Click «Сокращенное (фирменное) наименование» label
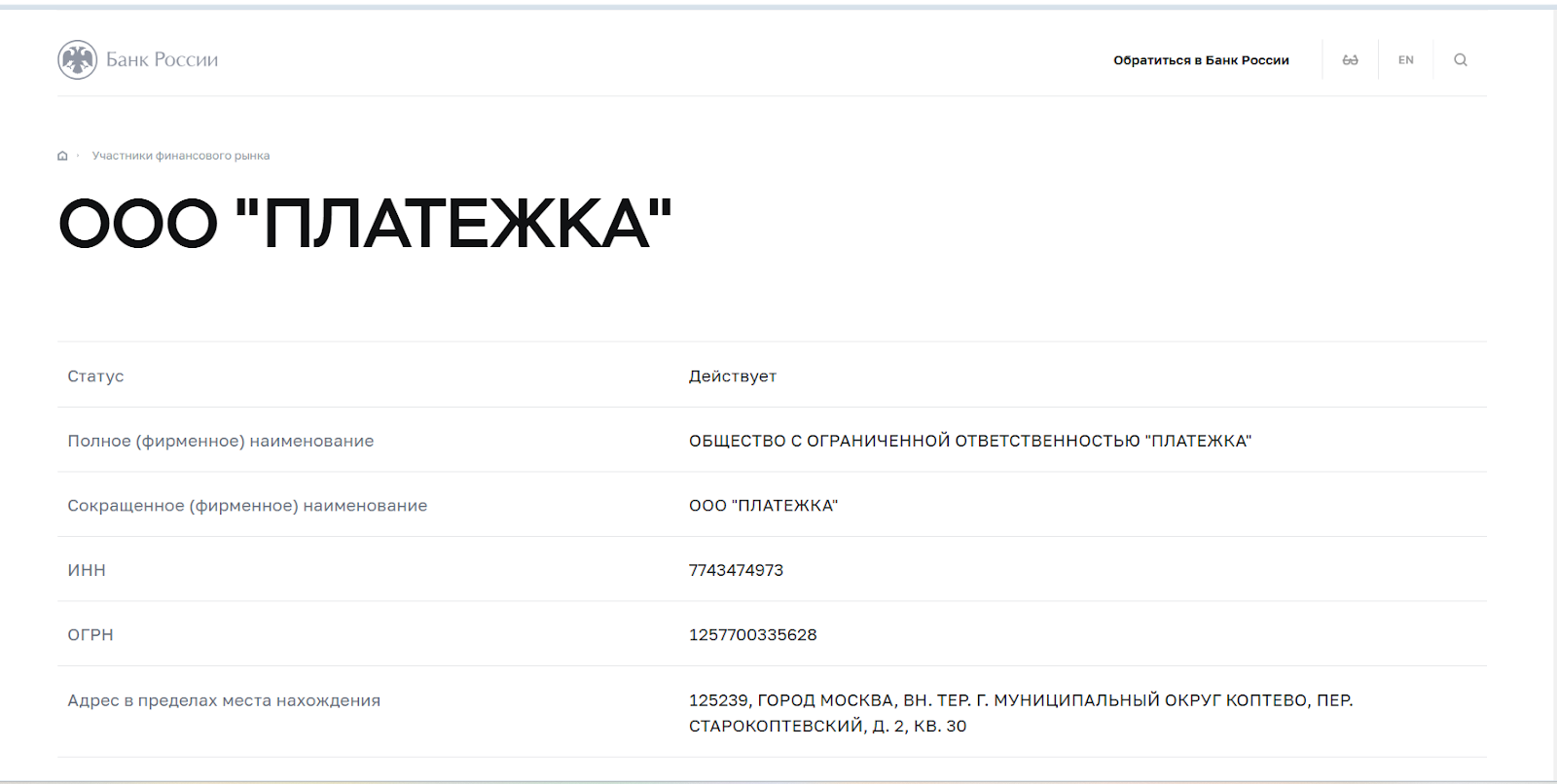The width and height of the screenshot is (1557, 784). point(247,506)
